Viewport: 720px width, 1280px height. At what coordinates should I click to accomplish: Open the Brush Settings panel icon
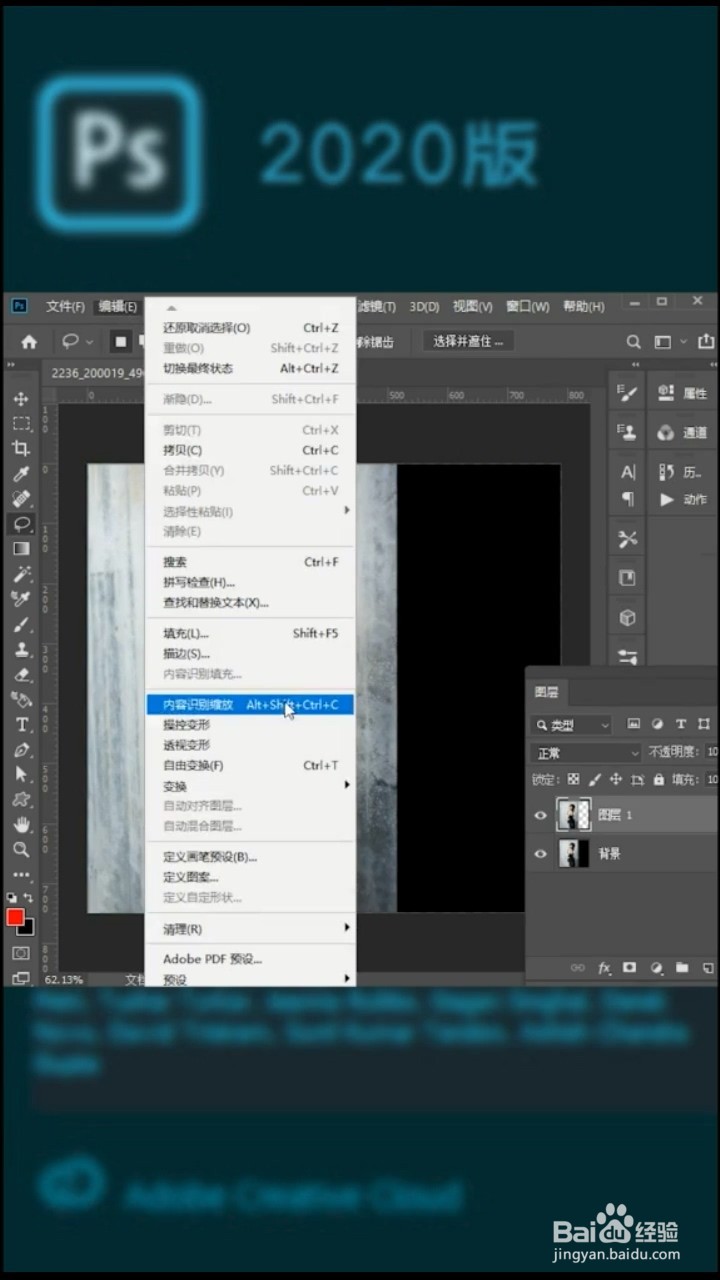(x=628, y=393)
